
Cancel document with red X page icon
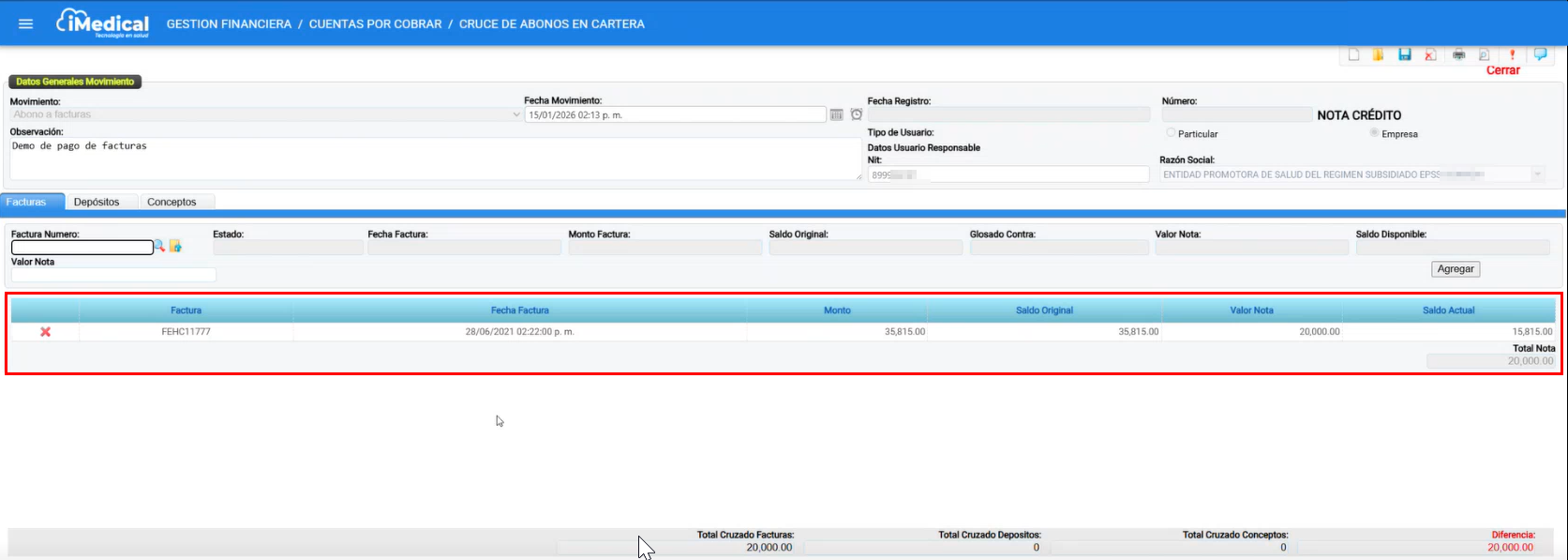click(1430, 55)
